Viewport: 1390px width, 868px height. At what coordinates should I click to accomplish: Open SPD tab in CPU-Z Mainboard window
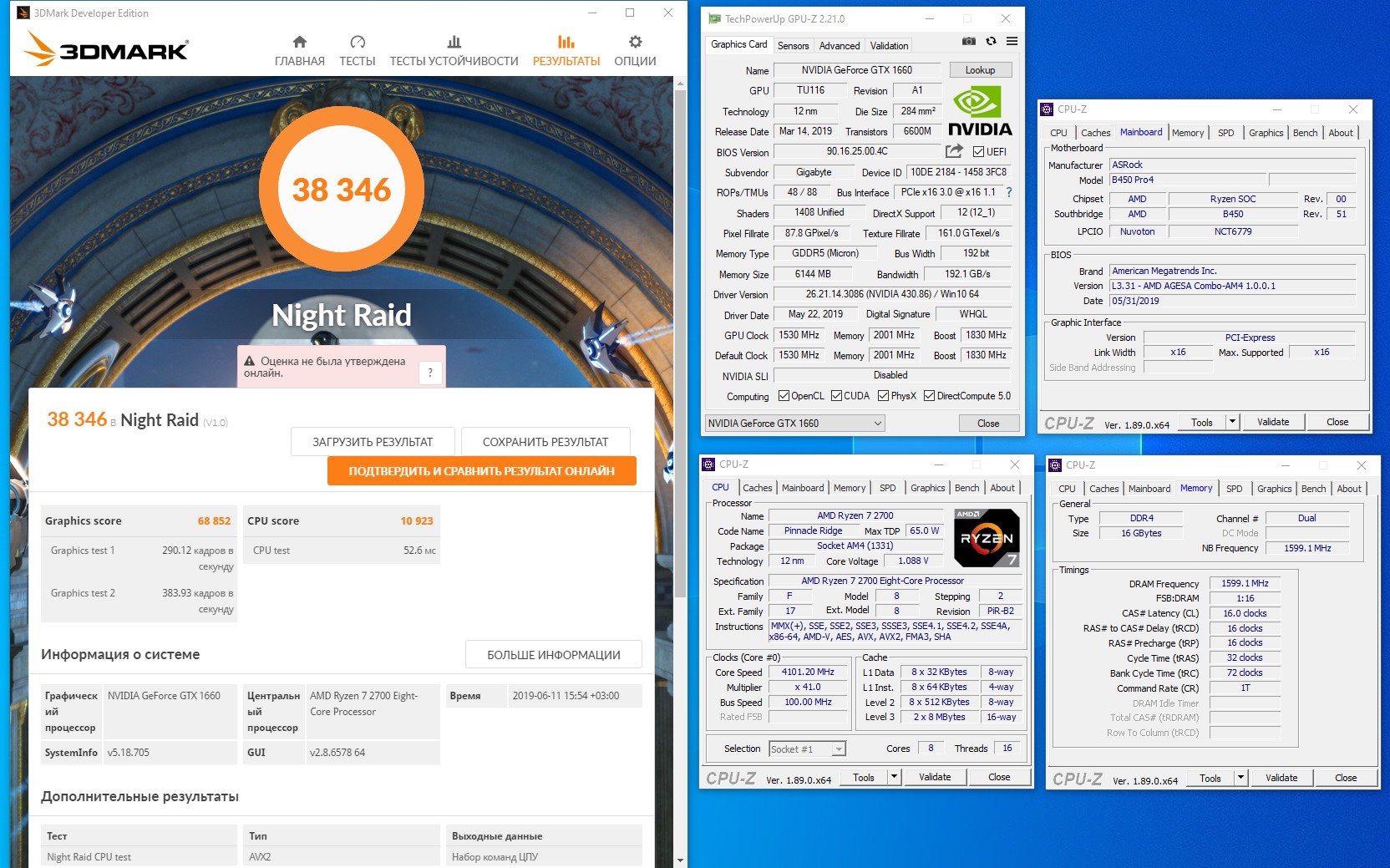pos(1225,133)
